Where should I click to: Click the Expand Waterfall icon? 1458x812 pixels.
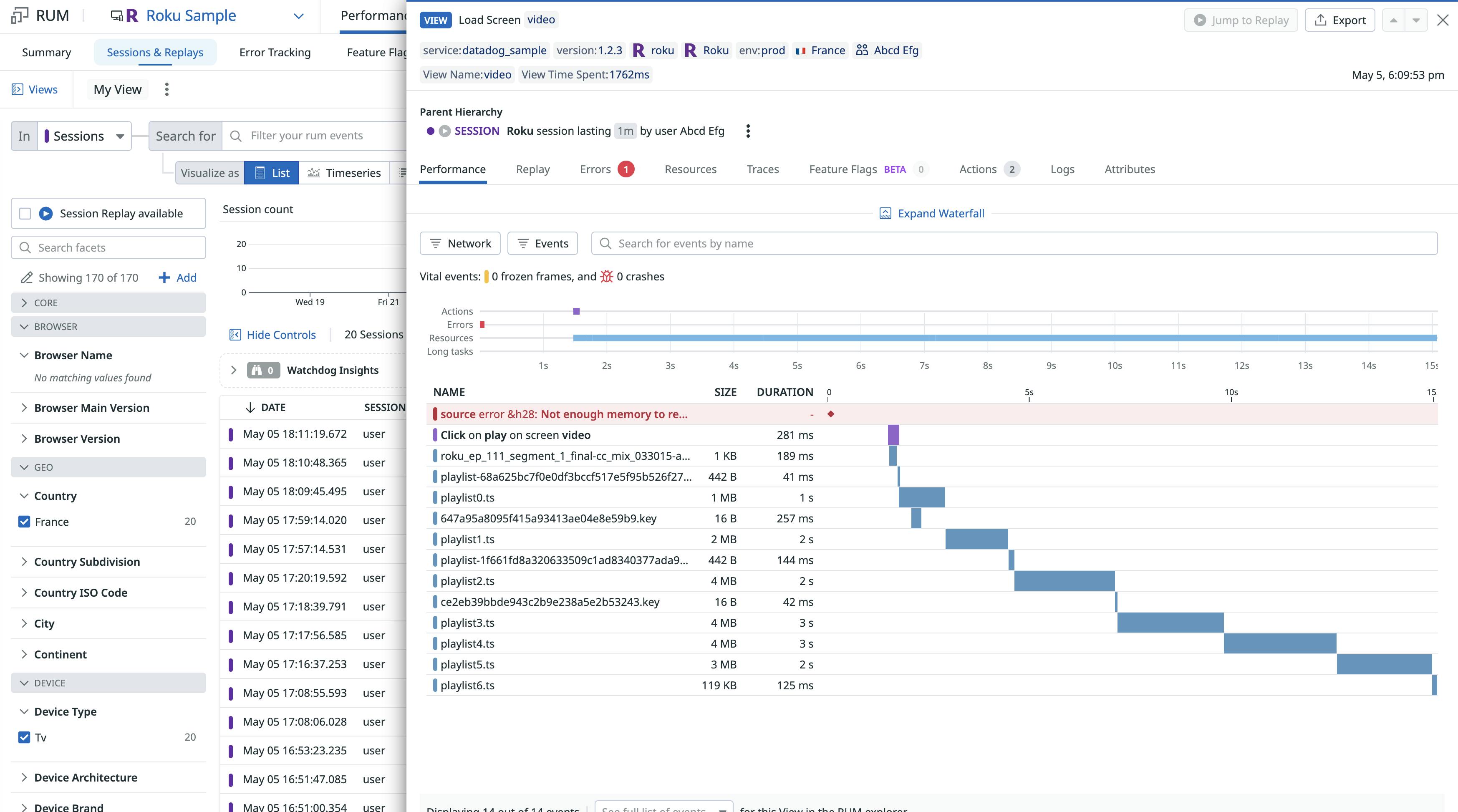(x=884, y=213)
